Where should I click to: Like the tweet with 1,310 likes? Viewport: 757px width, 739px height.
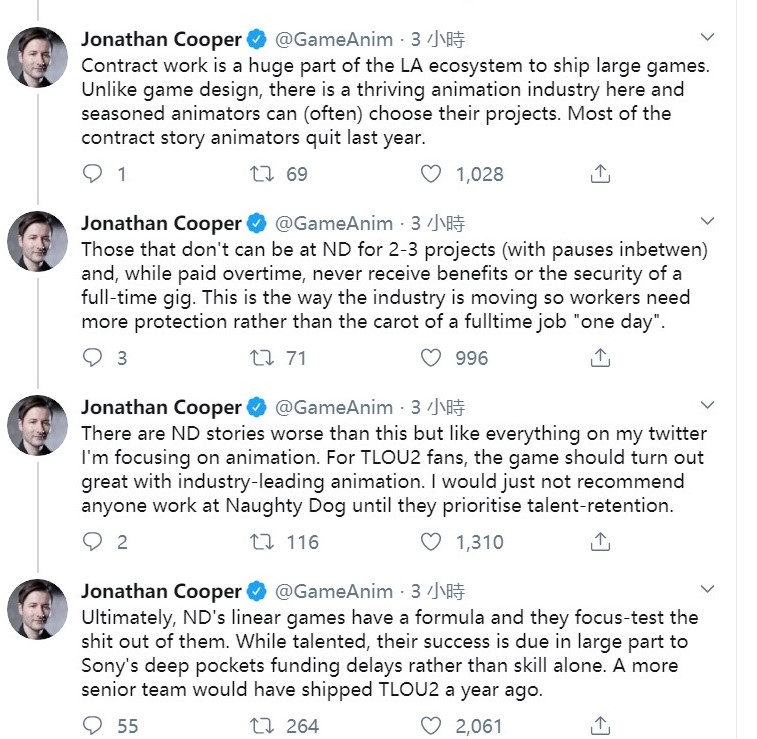[431, 542]
